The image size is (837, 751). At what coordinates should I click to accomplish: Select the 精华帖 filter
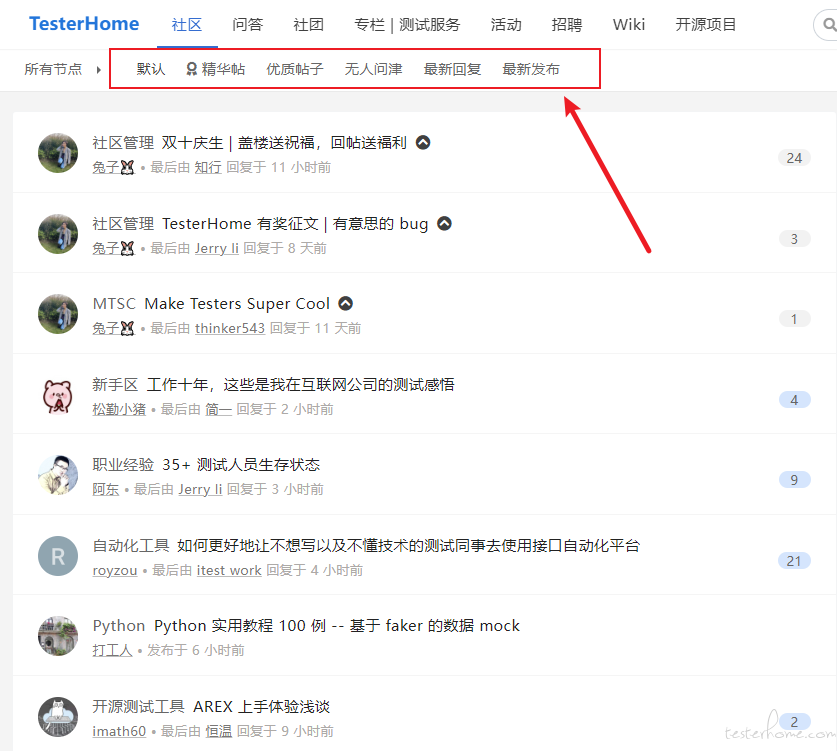(x=215, y=69)
